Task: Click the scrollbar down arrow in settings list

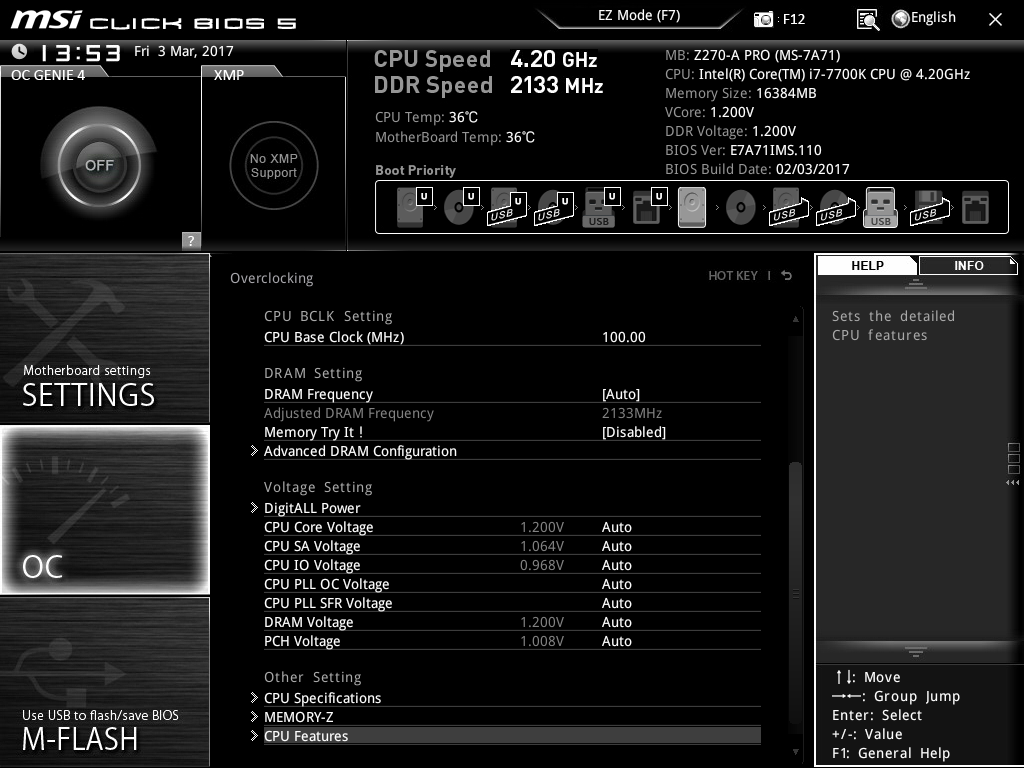Action: pos(795,752)
